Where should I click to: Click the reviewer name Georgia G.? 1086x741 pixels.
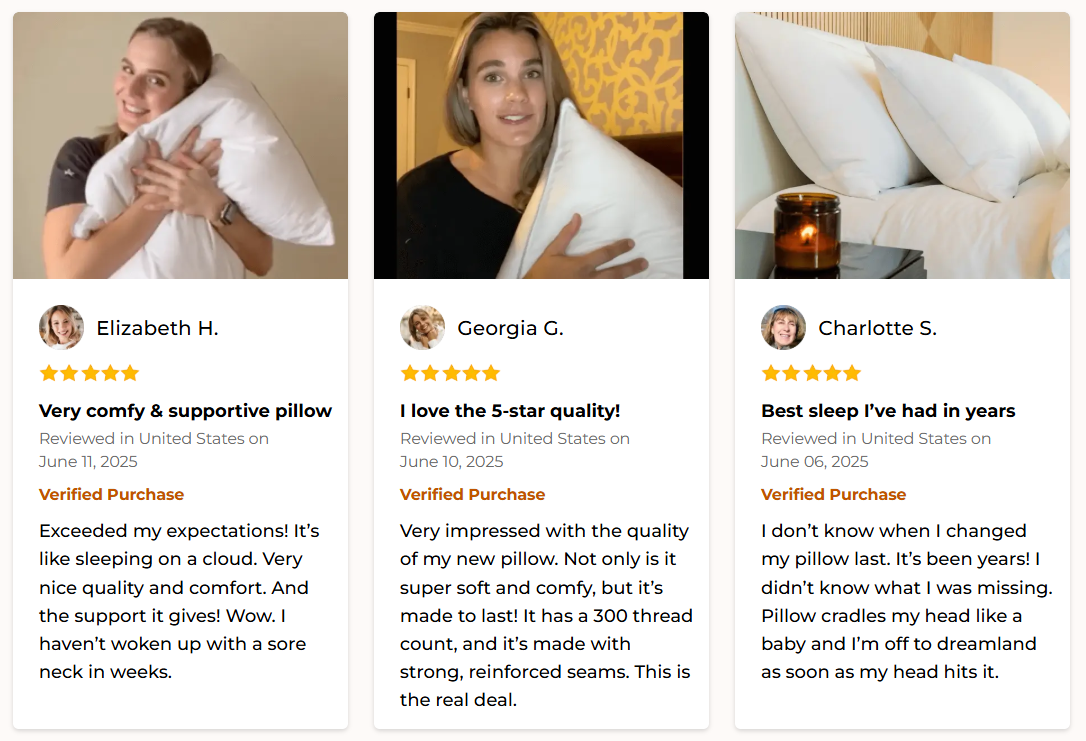click(x=510, y=328)
